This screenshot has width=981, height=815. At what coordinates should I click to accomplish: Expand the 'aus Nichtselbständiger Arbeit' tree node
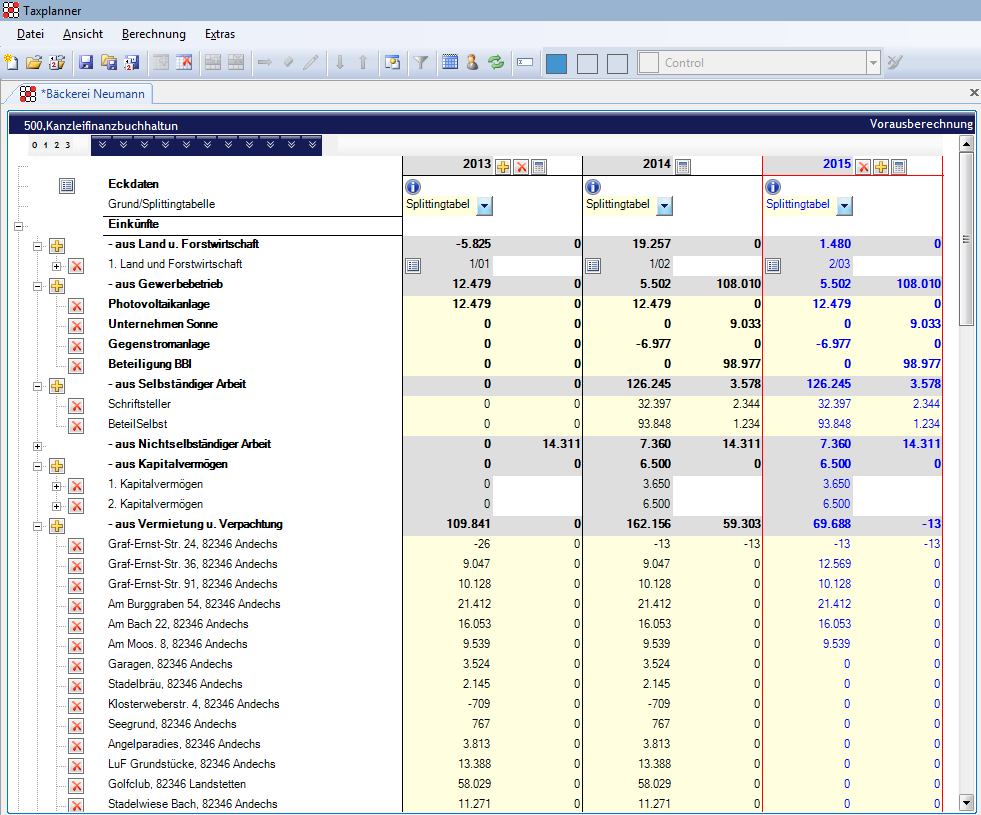37,445
